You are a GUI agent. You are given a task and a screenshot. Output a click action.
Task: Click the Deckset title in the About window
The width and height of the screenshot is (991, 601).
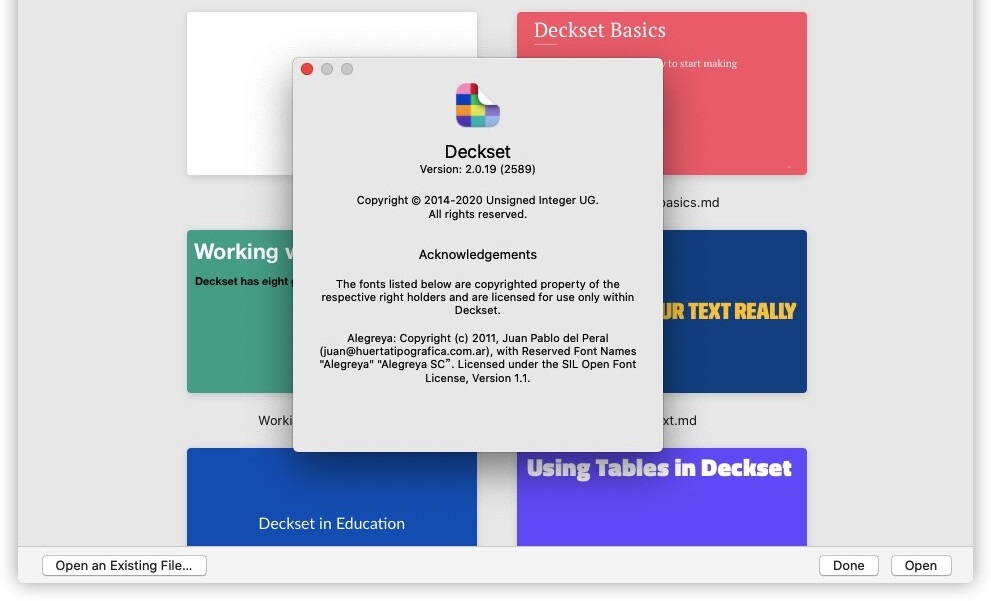pos(477,151)
